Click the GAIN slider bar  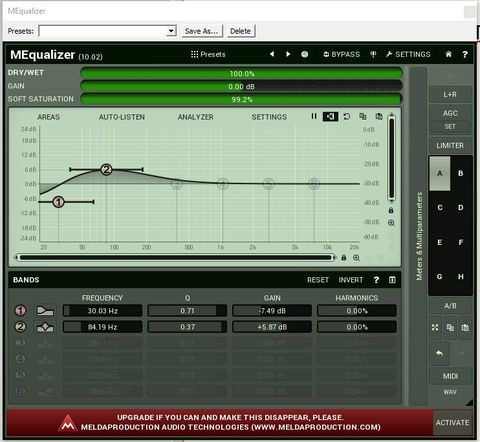(x=241, y=86)
